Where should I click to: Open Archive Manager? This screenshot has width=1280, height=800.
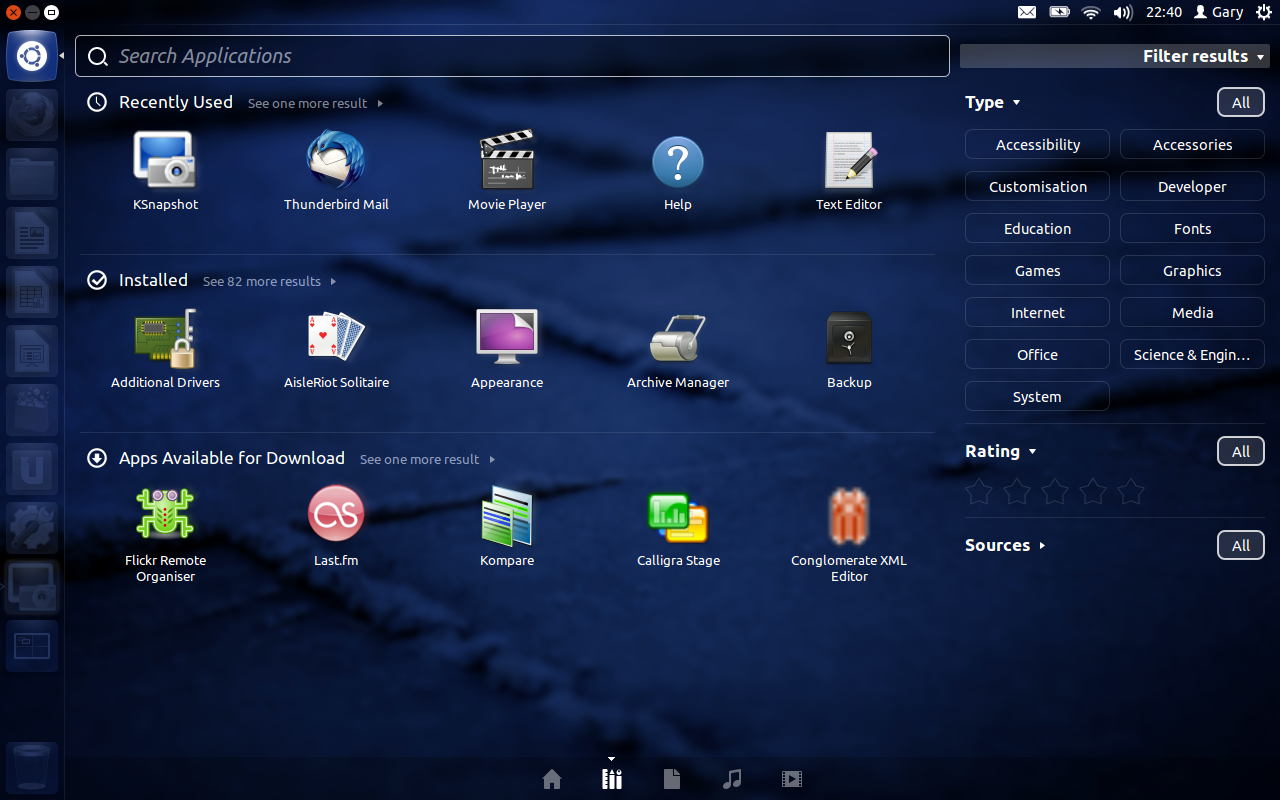point(678,338)
